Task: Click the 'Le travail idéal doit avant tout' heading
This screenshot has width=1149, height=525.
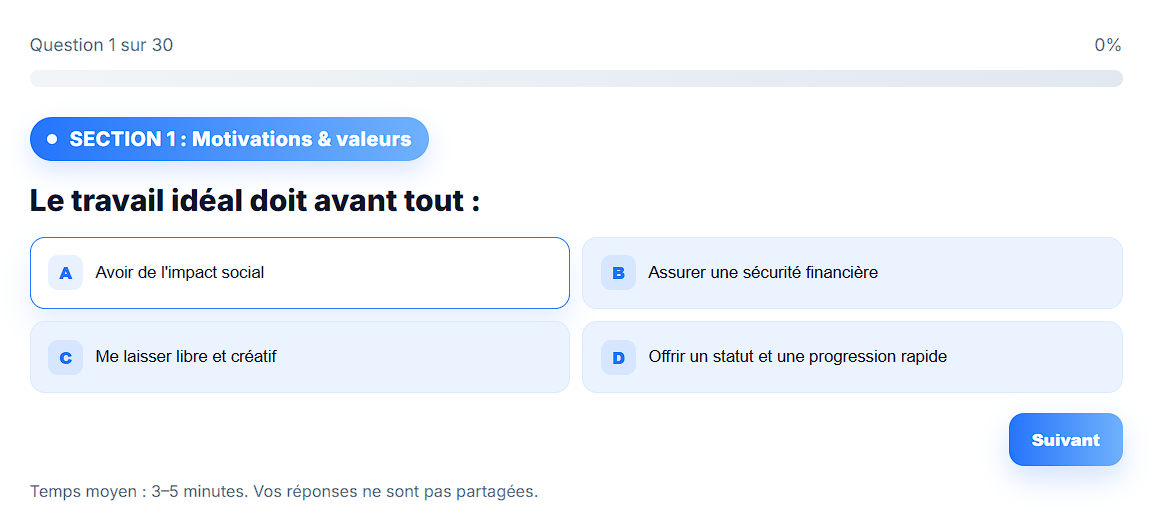Action: click(x=254, y=201)
